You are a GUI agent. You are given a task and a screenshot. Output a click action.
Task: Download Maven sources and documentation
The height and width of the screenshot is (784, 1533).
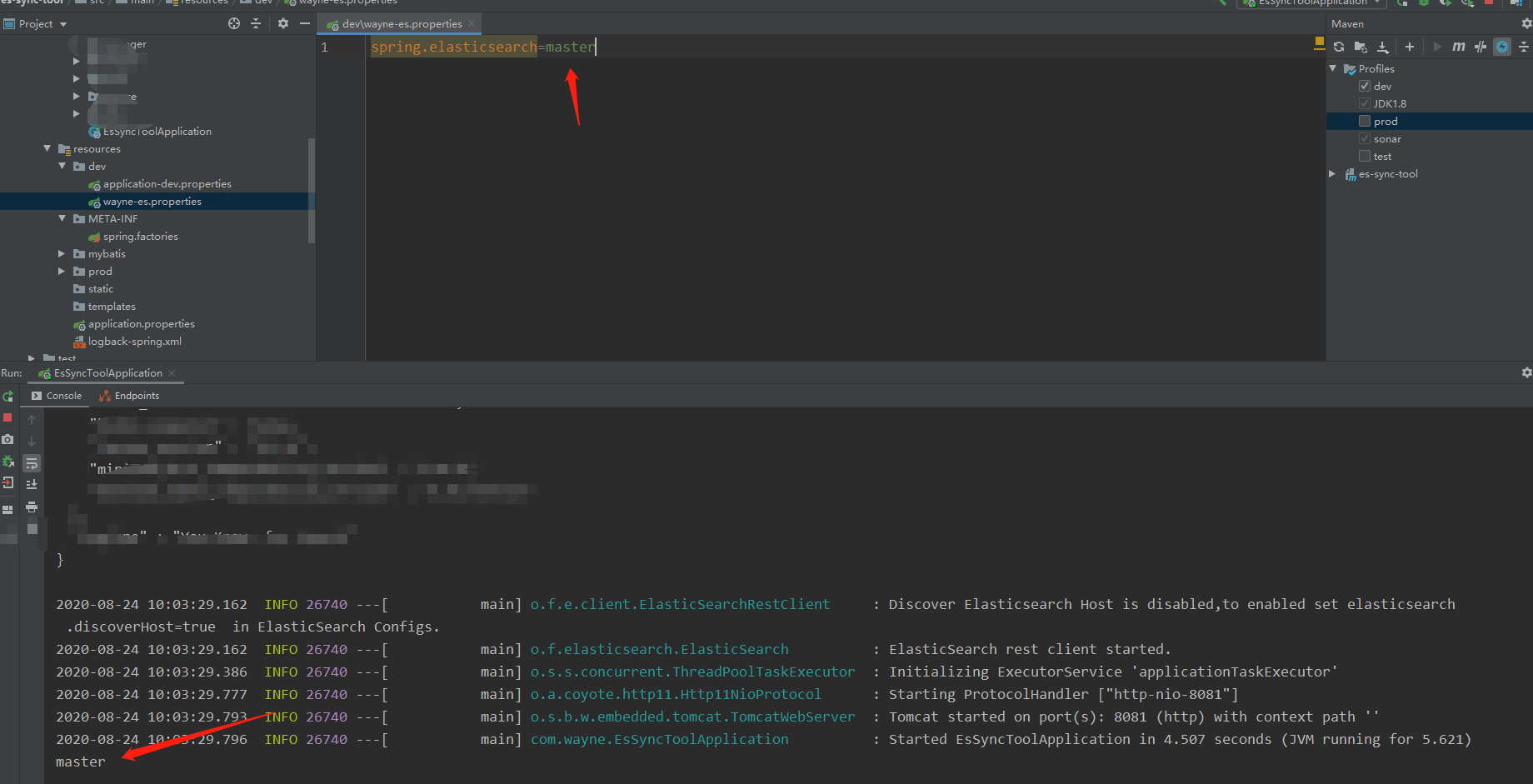[1384, 47]
